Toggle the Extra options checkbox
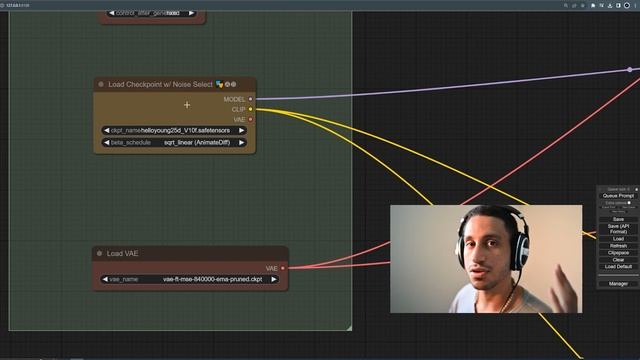Viewport: 640px width, 360px height. [629, 203]
